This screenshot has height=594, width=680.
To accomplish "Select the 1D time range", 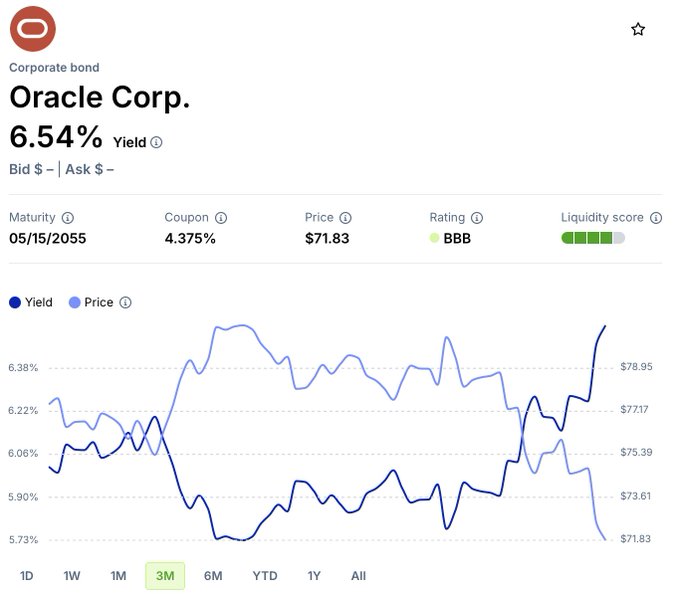I will 27,575.
